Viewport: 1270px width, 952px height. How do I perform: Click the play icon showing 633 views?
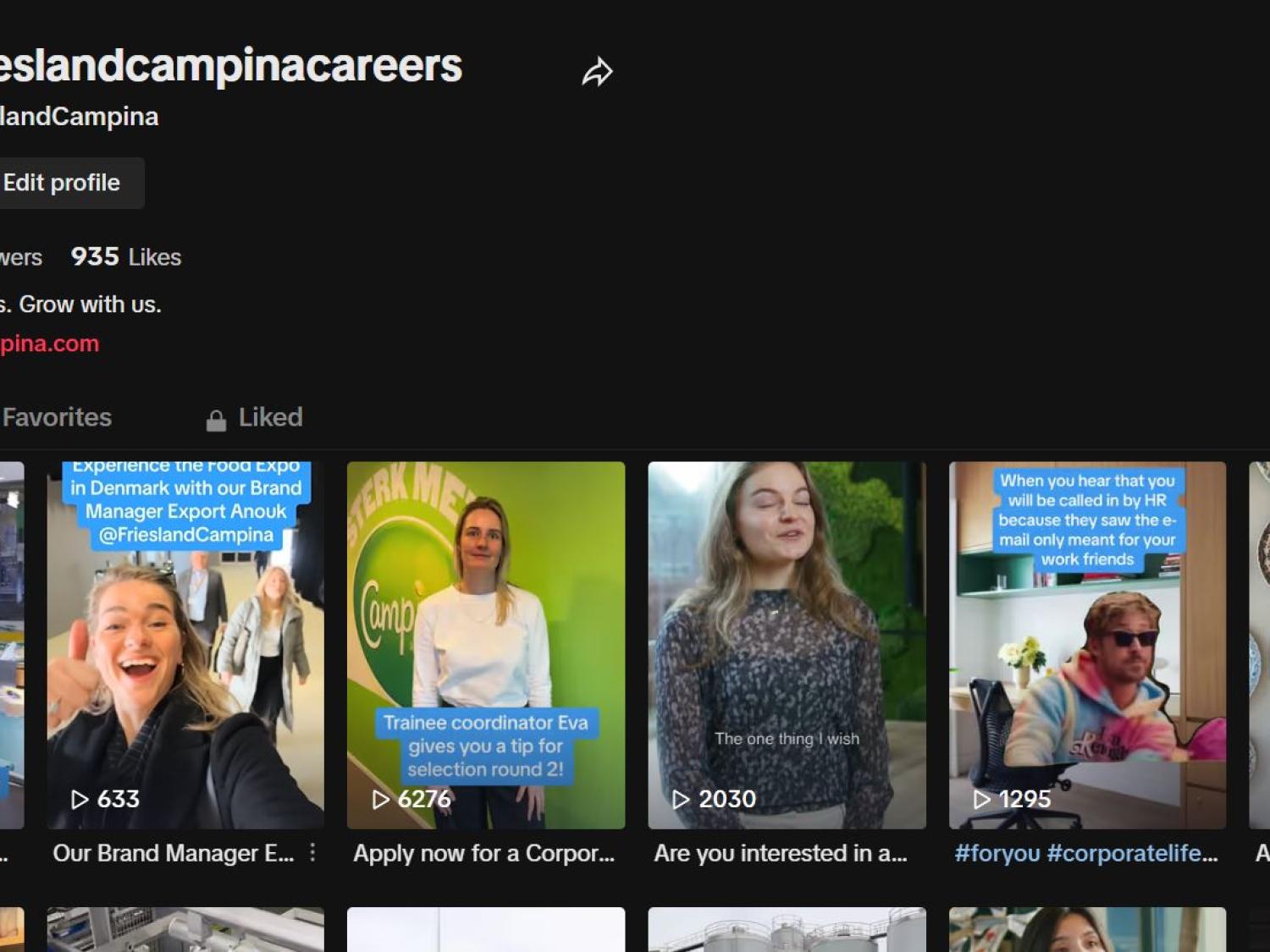point(80,800)
